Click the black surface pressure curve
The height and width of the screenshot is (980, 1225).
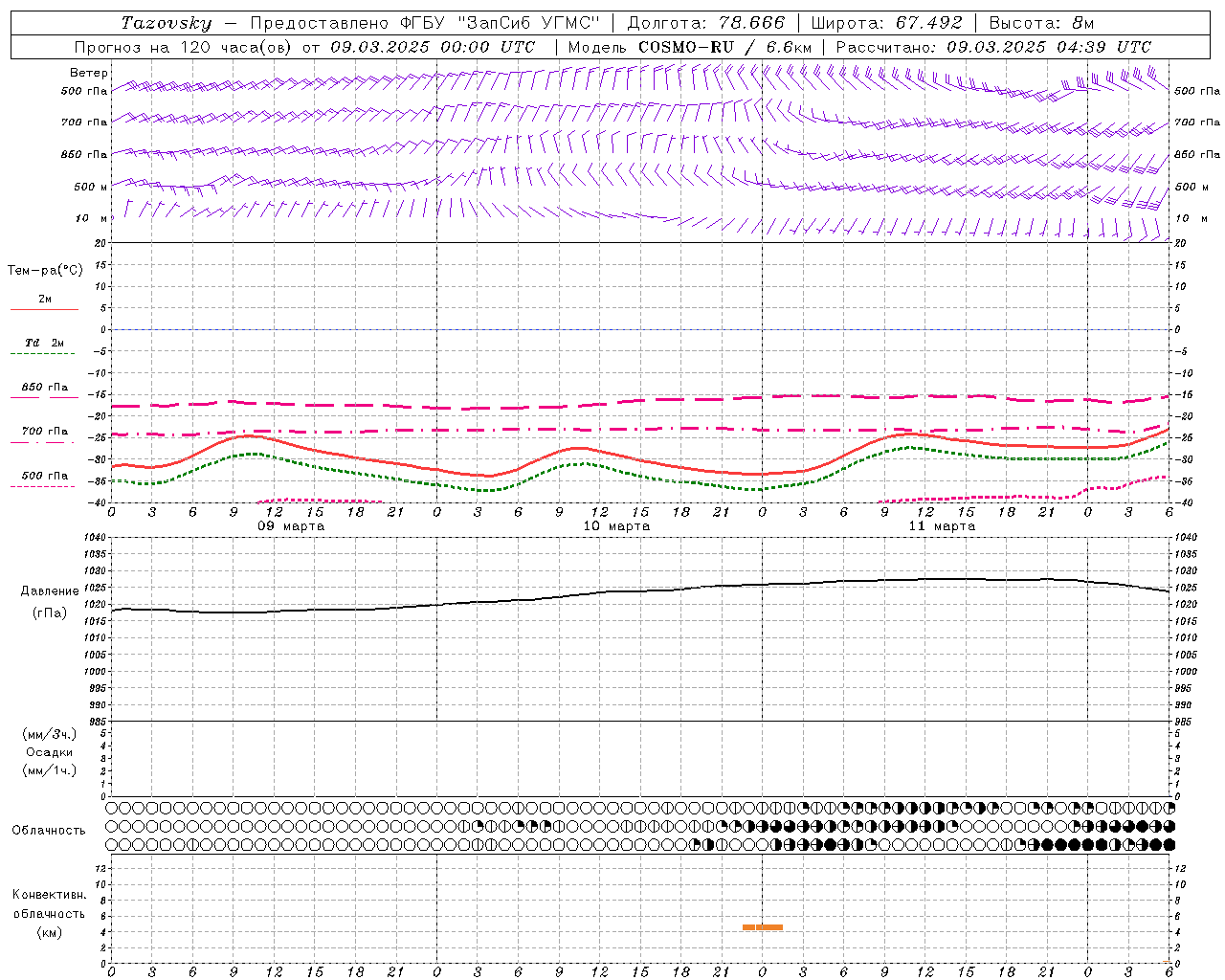(641, 592)
